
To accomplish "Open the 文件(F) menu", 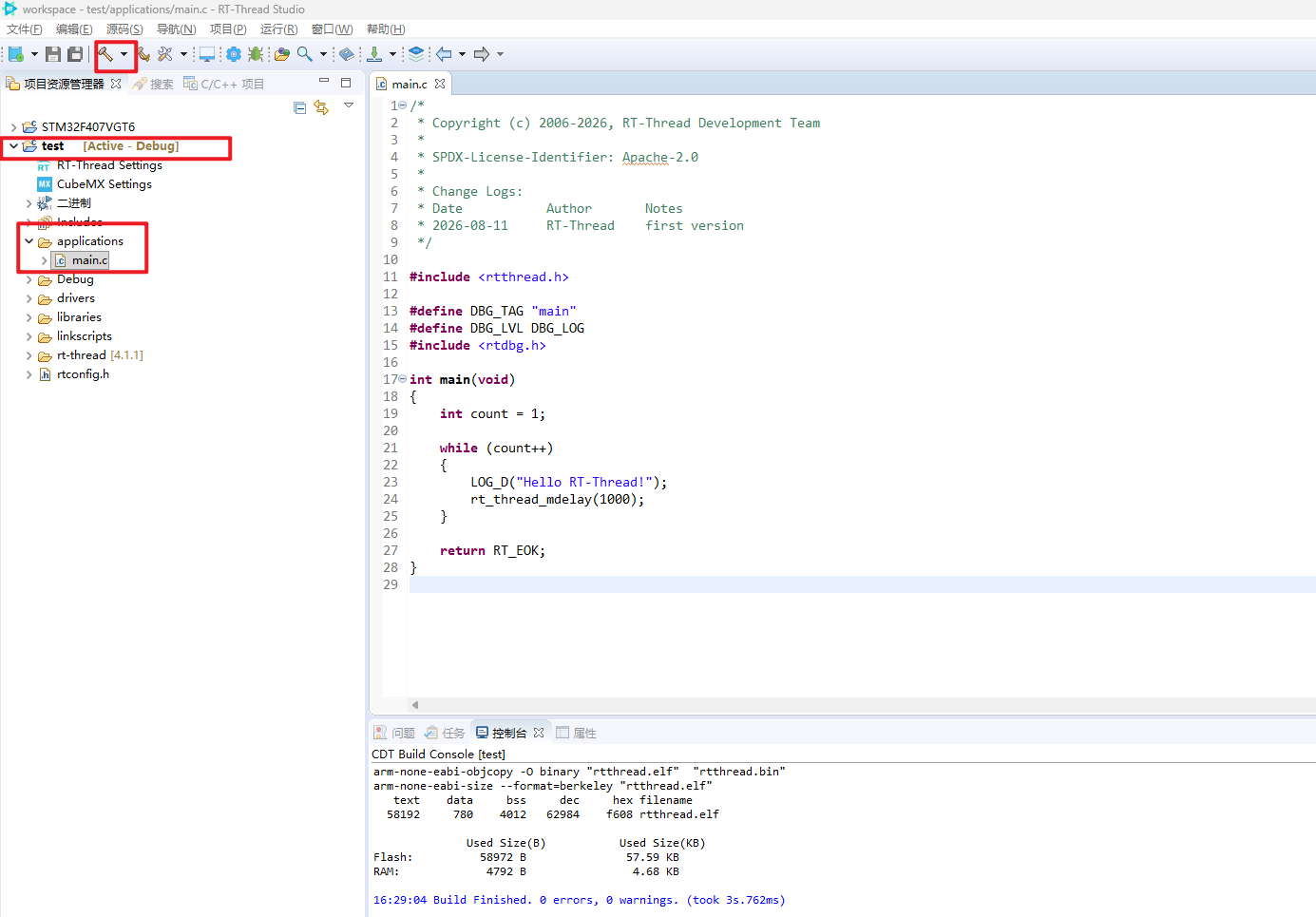I will point(25,29).
